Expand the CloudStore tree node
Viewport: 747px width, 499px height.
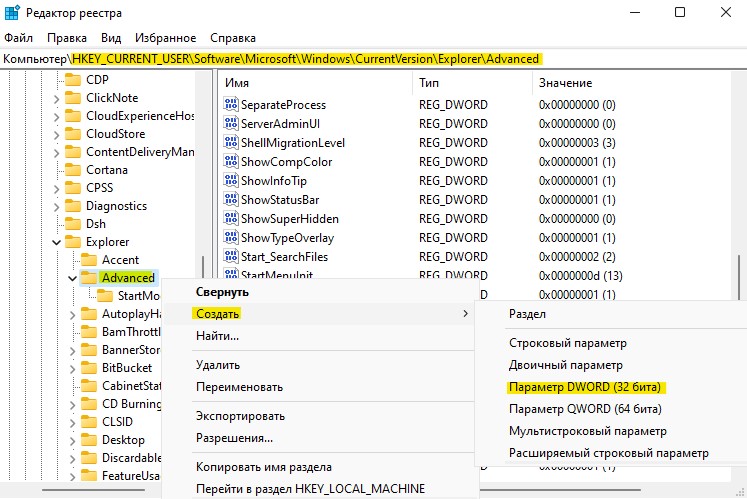point(56,135)
